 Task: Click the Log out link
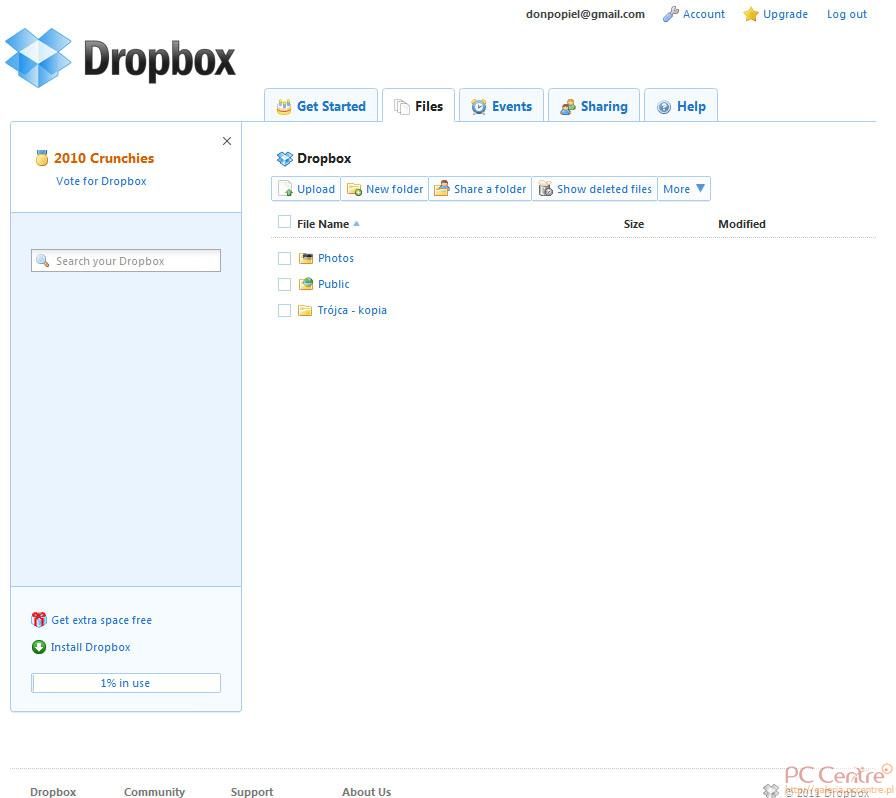pos(846,14)
